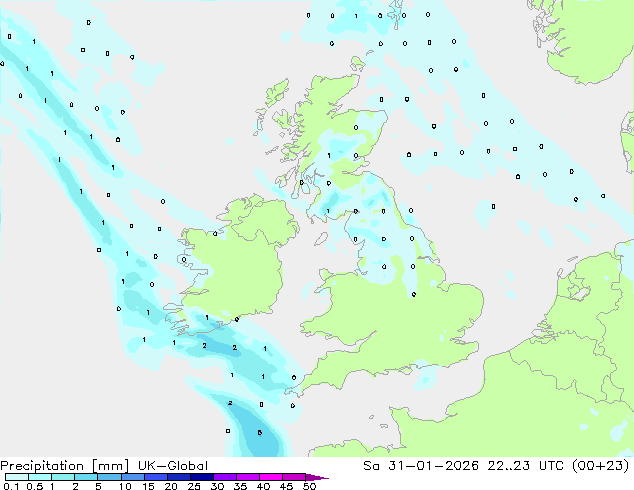
Task: Select the 40–45 mm magenta legend swatch
Action: 271,477
